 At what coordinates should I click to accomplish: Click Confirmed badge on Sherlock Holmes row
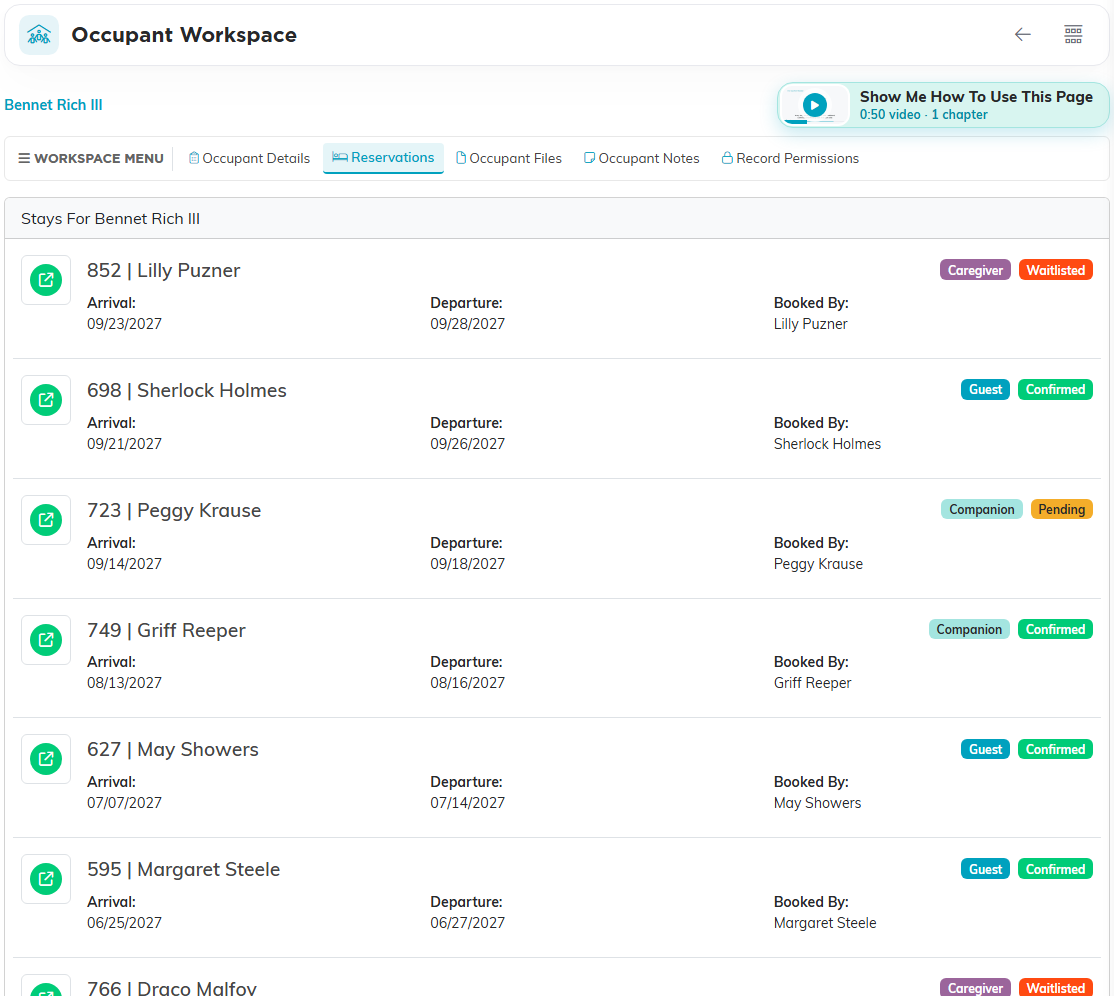1055,389
